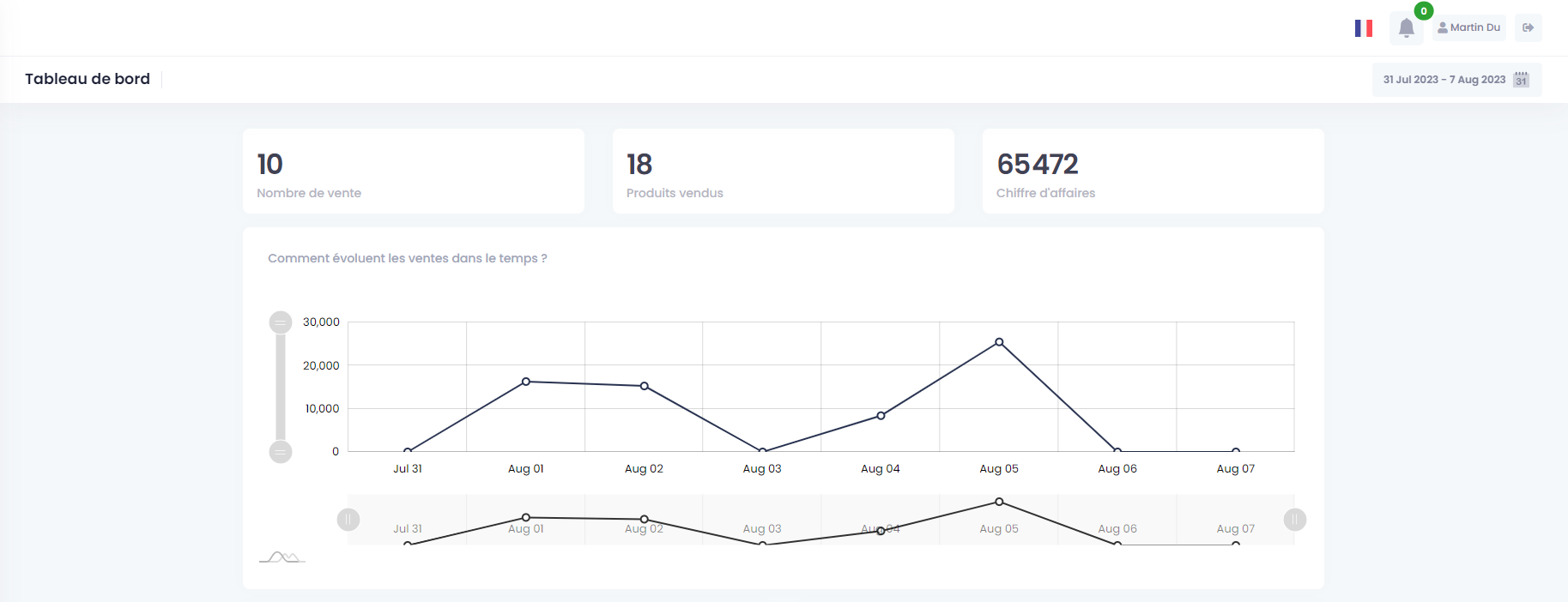
Task: Click the French flag language icon
Action: [1363, 28]
